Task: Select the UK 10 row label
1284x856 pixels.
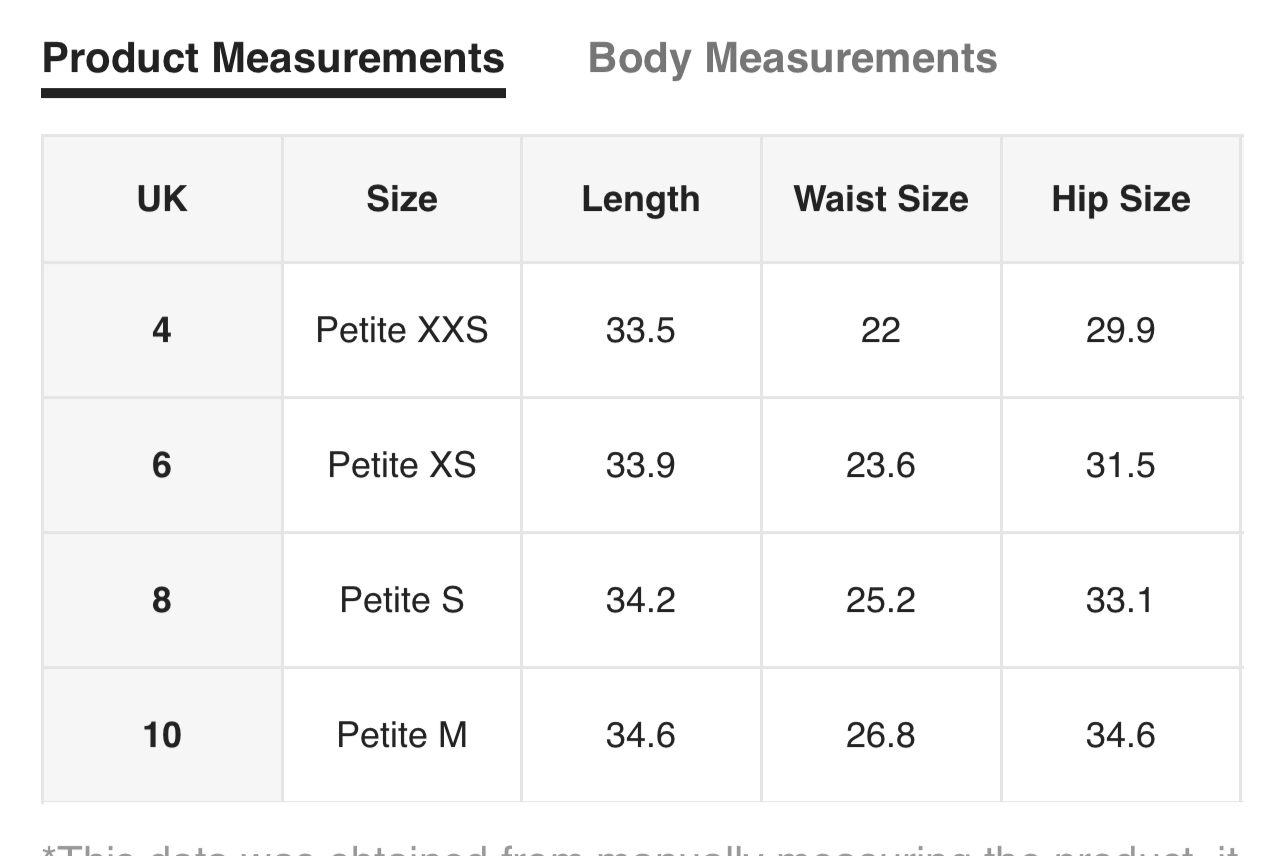Action: 162,735
